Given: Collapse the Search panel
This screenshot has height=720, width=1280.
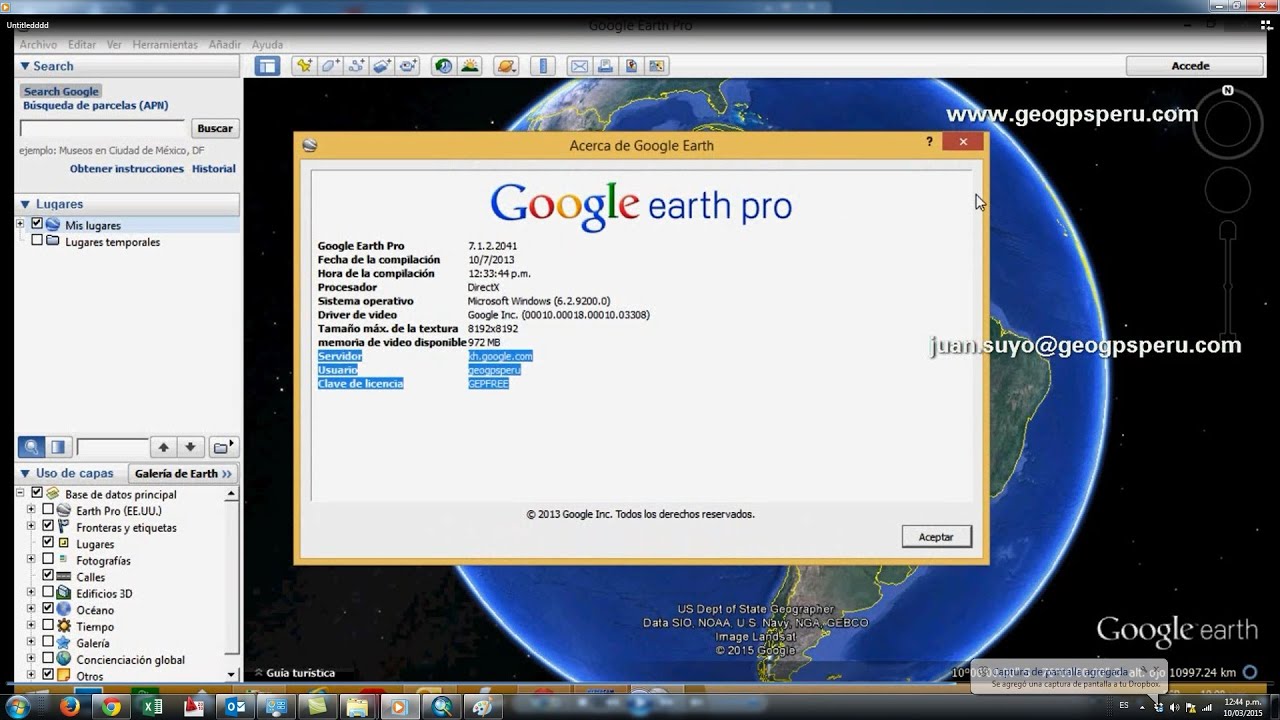Looking at the screenshot, I should click(24, 66).
